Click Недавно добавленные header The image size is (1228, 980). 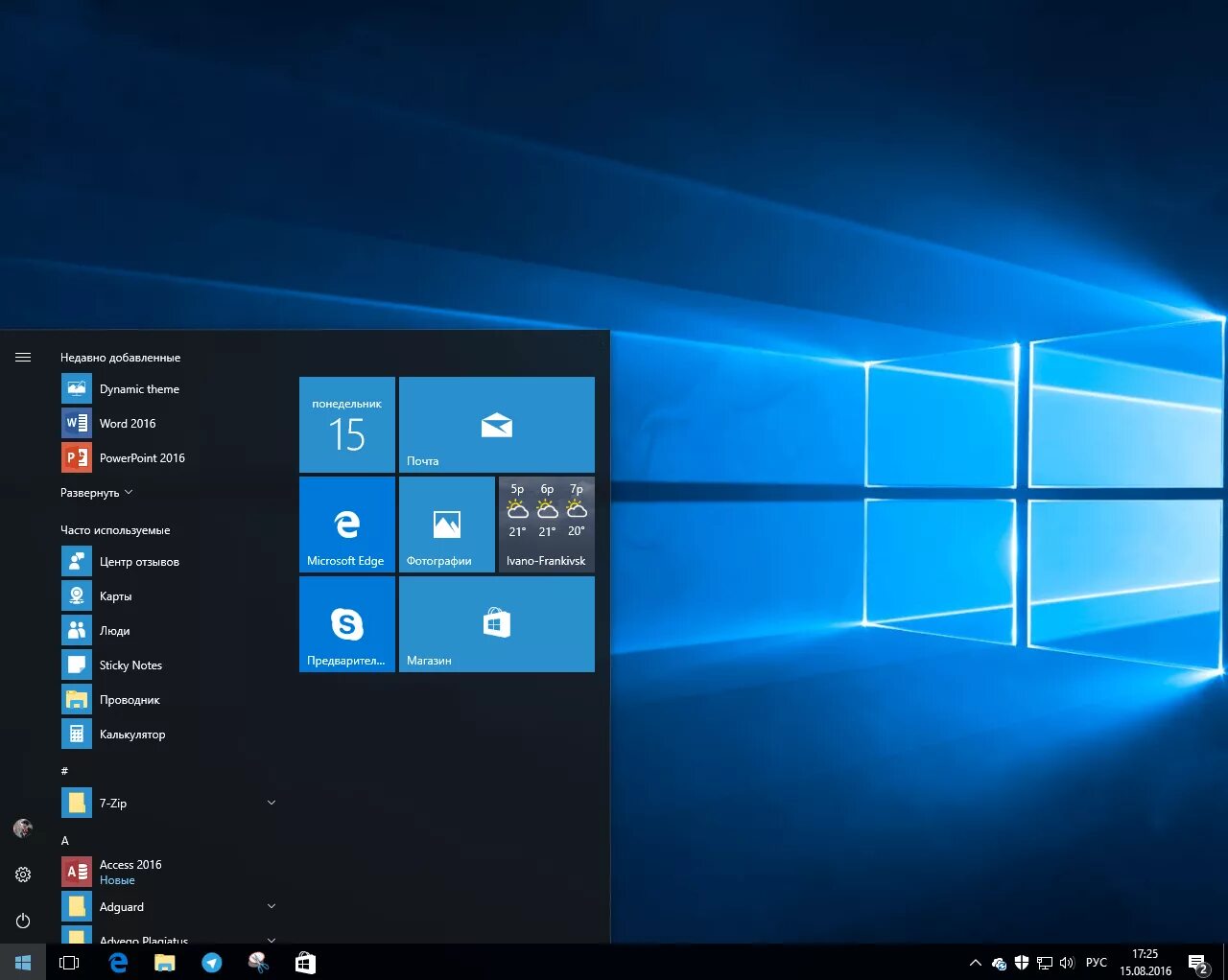point(120,357)
